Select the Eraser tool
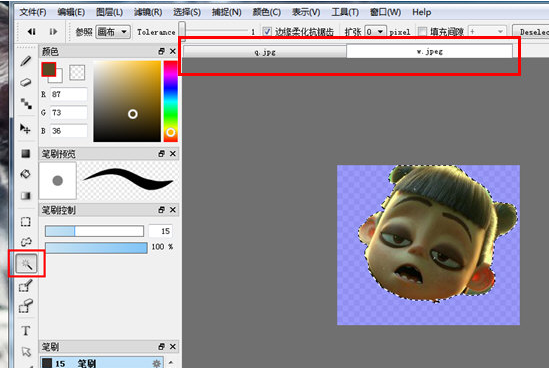Viewport: 549px width, 368px height. click(x=26, y=82)
